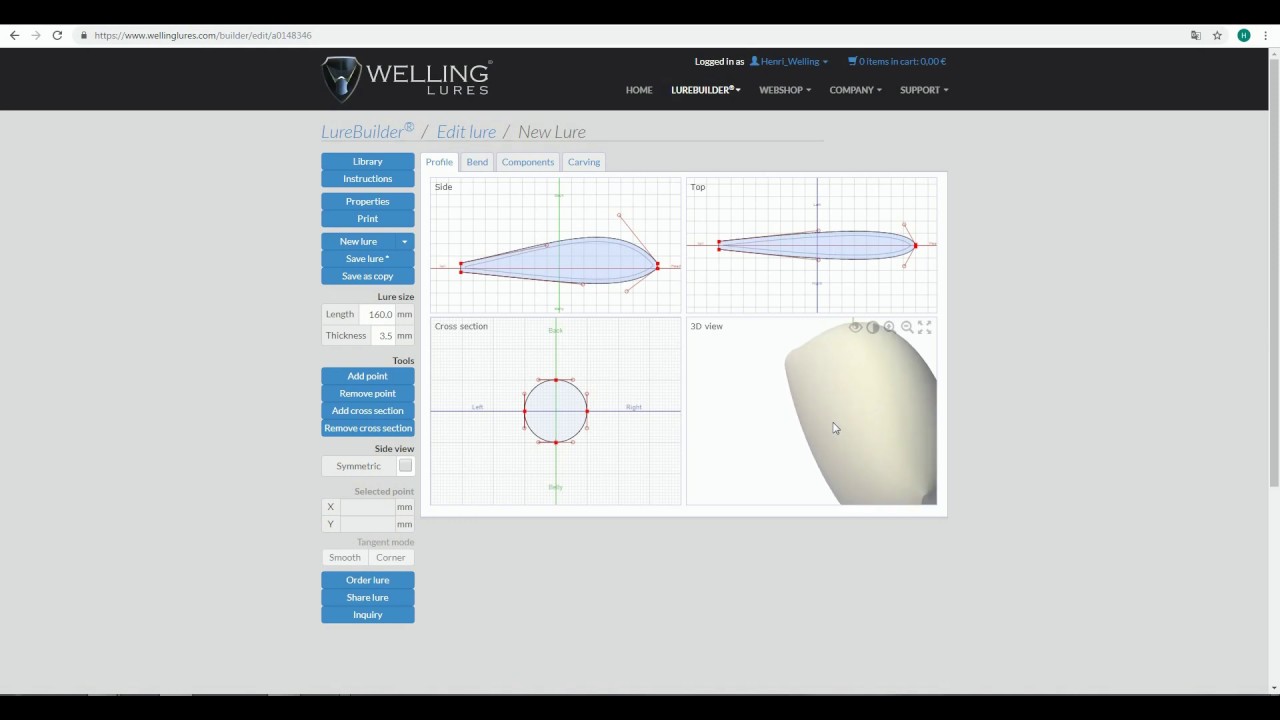Switch to the Carving tab
Viewport: 1280px width, 720px height.
pos(584,162)
